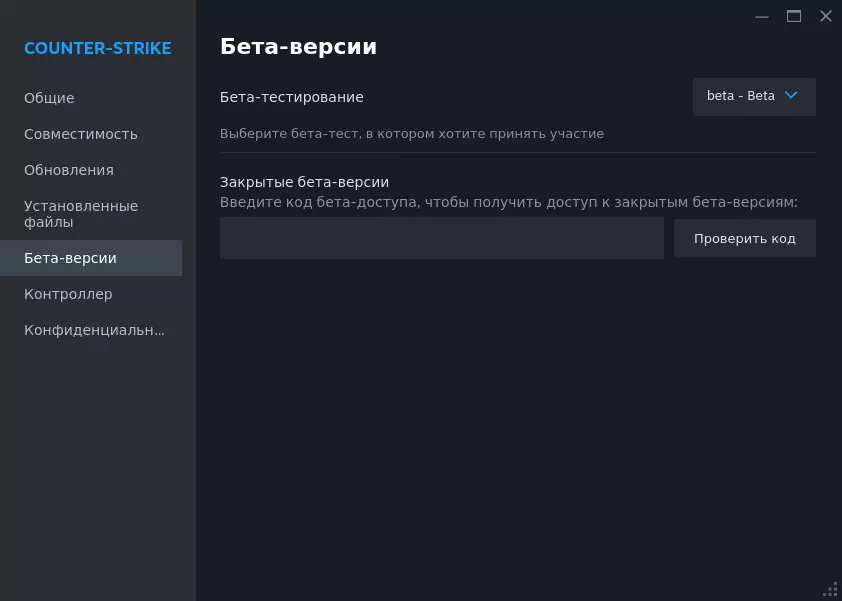Open the Контроллер settings page
The height and width of the screenshot is (601, 842).
point(68,294)
